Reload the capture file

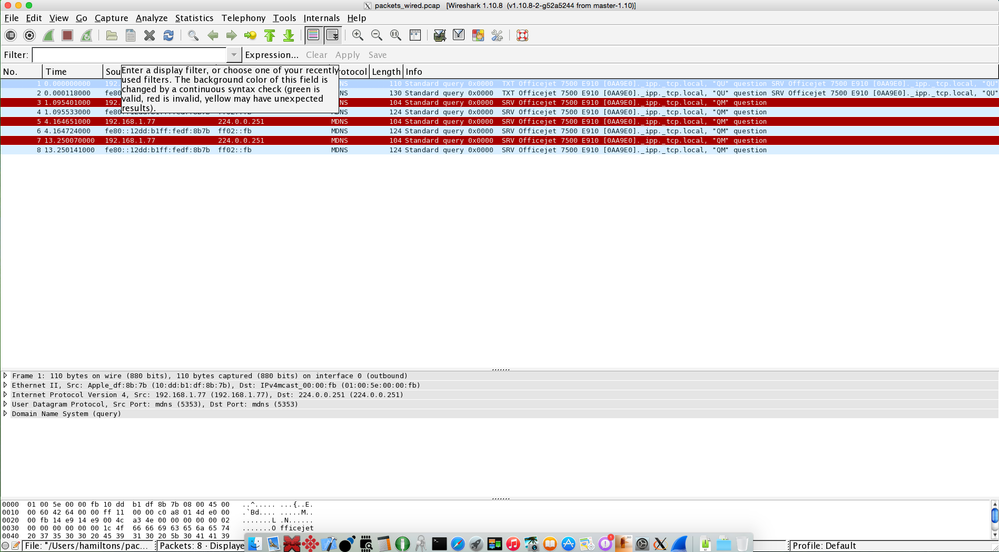[168, 36]
